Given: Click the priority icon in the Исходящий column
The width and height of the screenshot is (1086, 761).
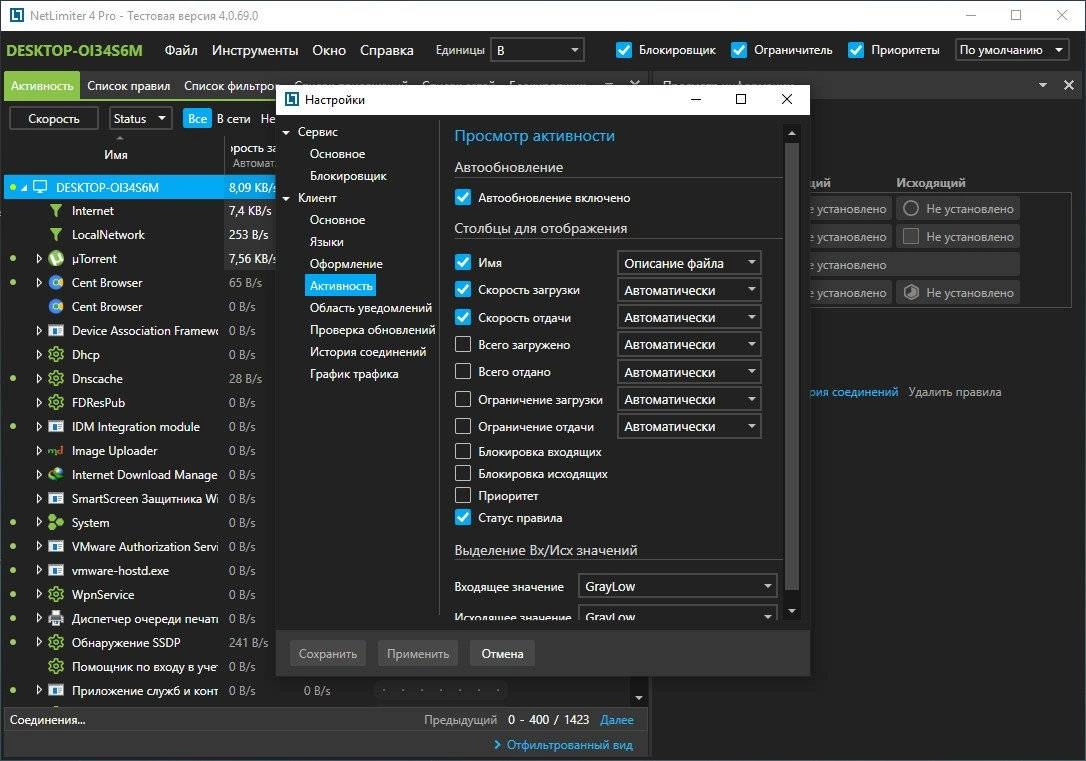Looking at the screenshot, I should [x=911, y=292].
